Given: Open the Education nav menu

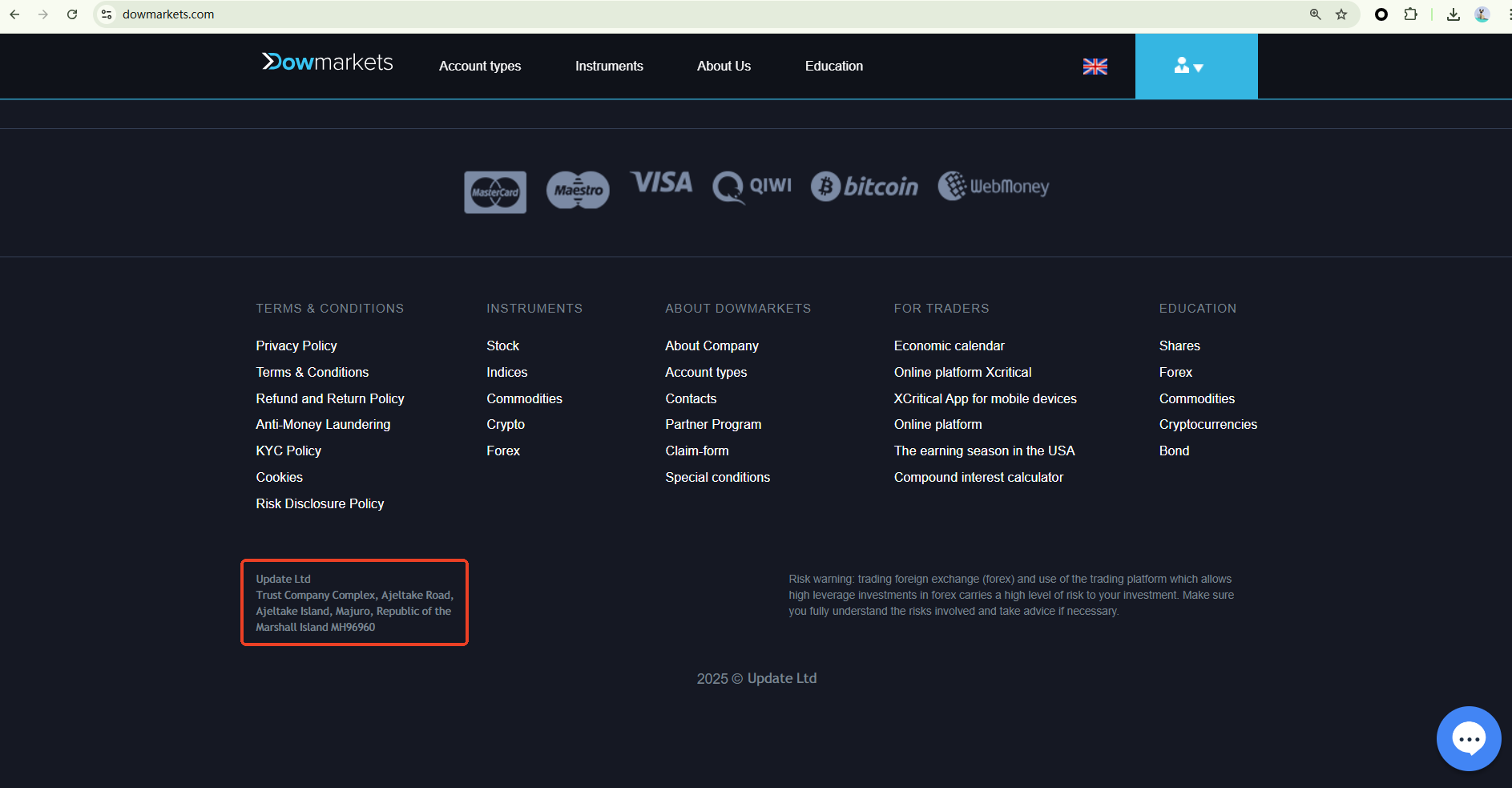Looking at the screenshot, I should click(833, 67).
